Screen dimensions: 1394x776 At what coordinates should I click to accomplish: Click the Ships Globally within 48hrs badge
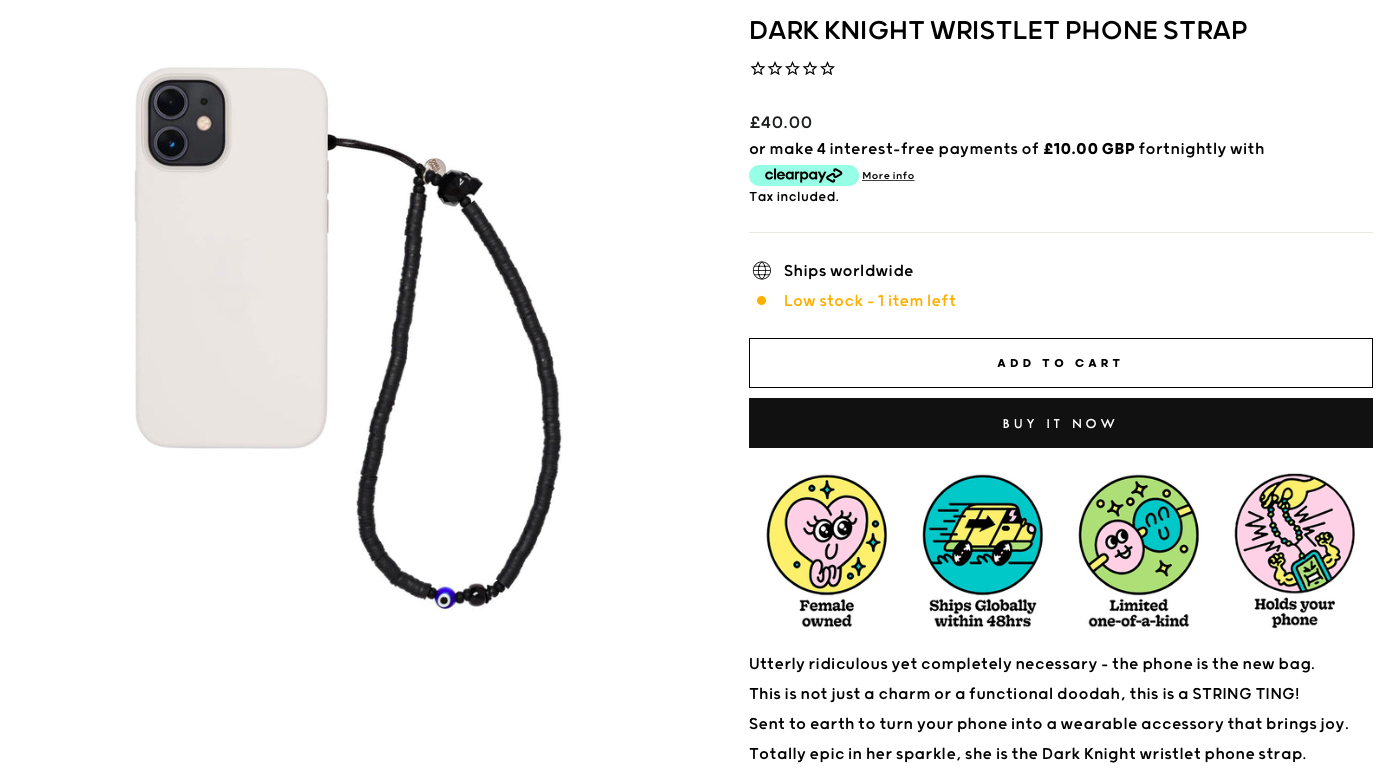click(x=982, y=551)
